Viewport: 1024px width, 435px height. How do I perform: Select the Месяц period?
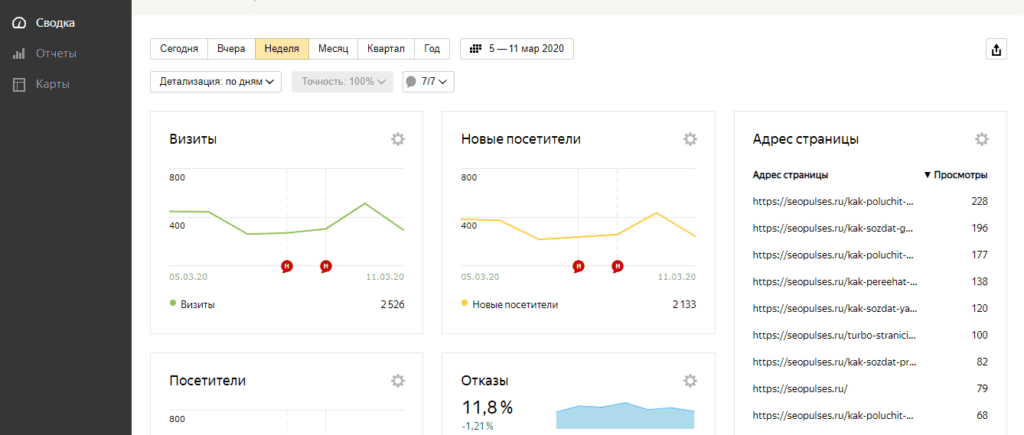point(333,49)
